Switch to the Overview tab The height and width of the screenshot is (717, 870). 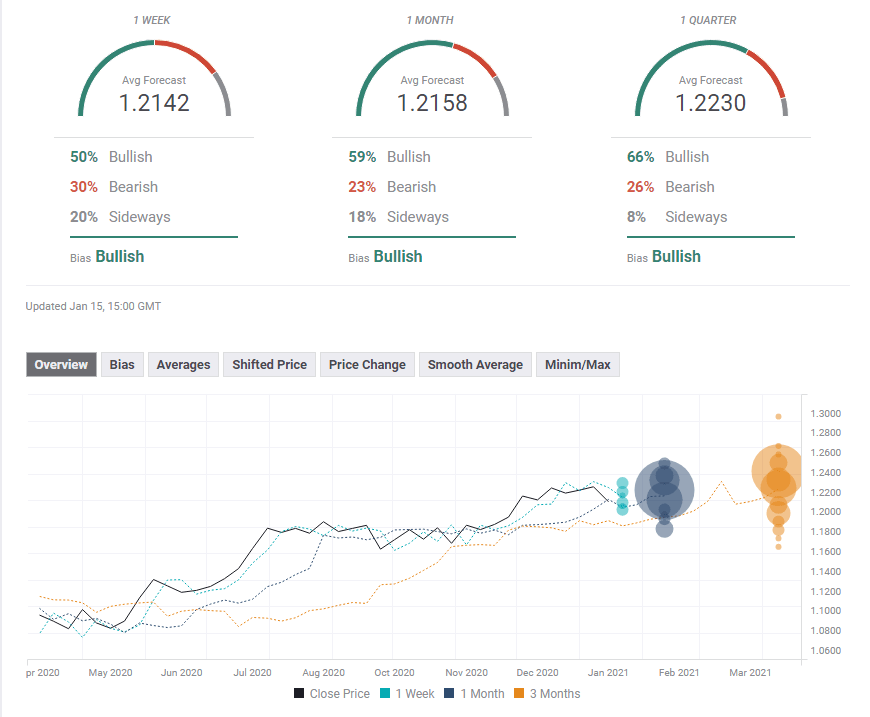point(62,365)
